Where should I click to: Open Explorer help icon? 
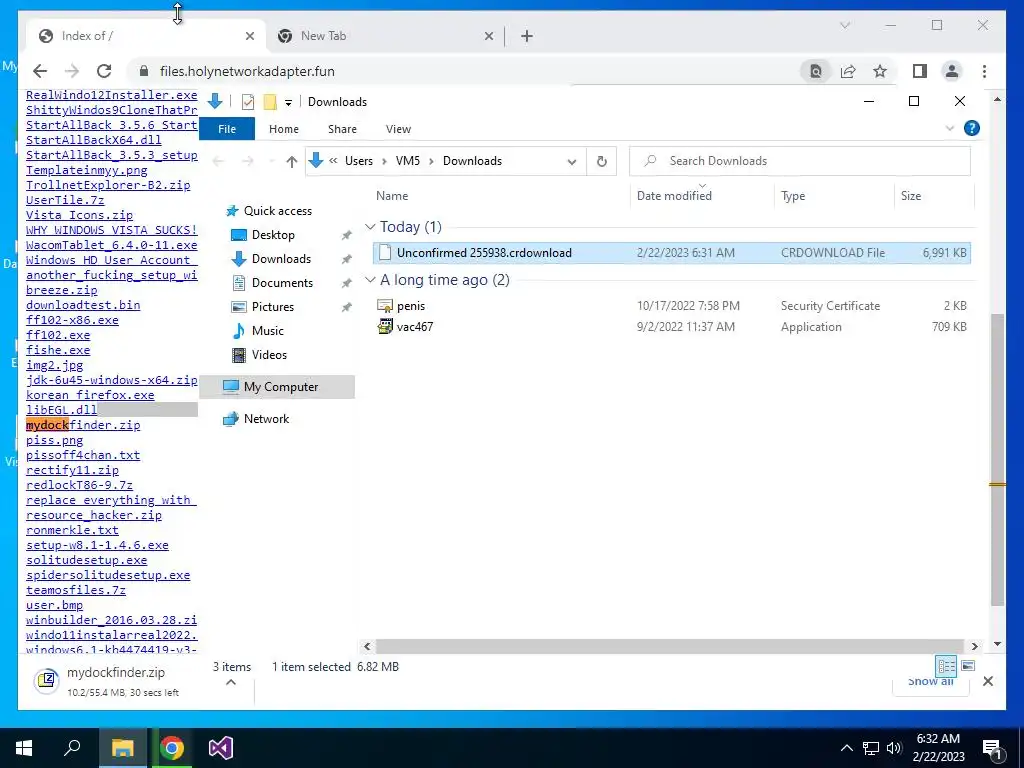click(972, 129)
